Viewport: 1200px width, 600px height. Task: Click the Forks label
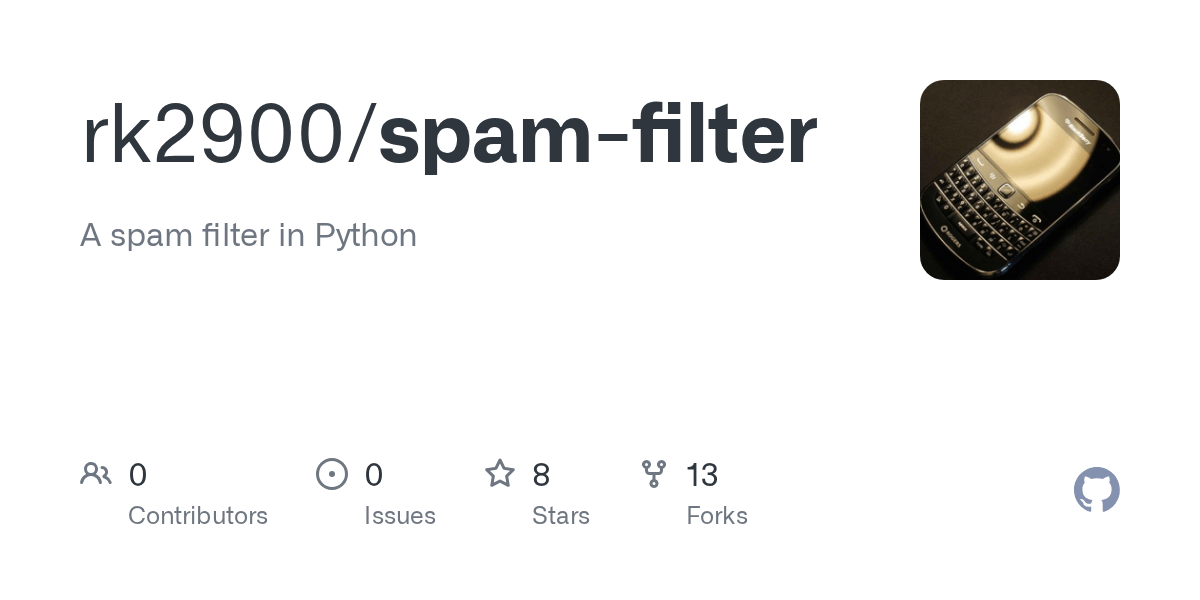pyautogui.click(x=717, y=516)
